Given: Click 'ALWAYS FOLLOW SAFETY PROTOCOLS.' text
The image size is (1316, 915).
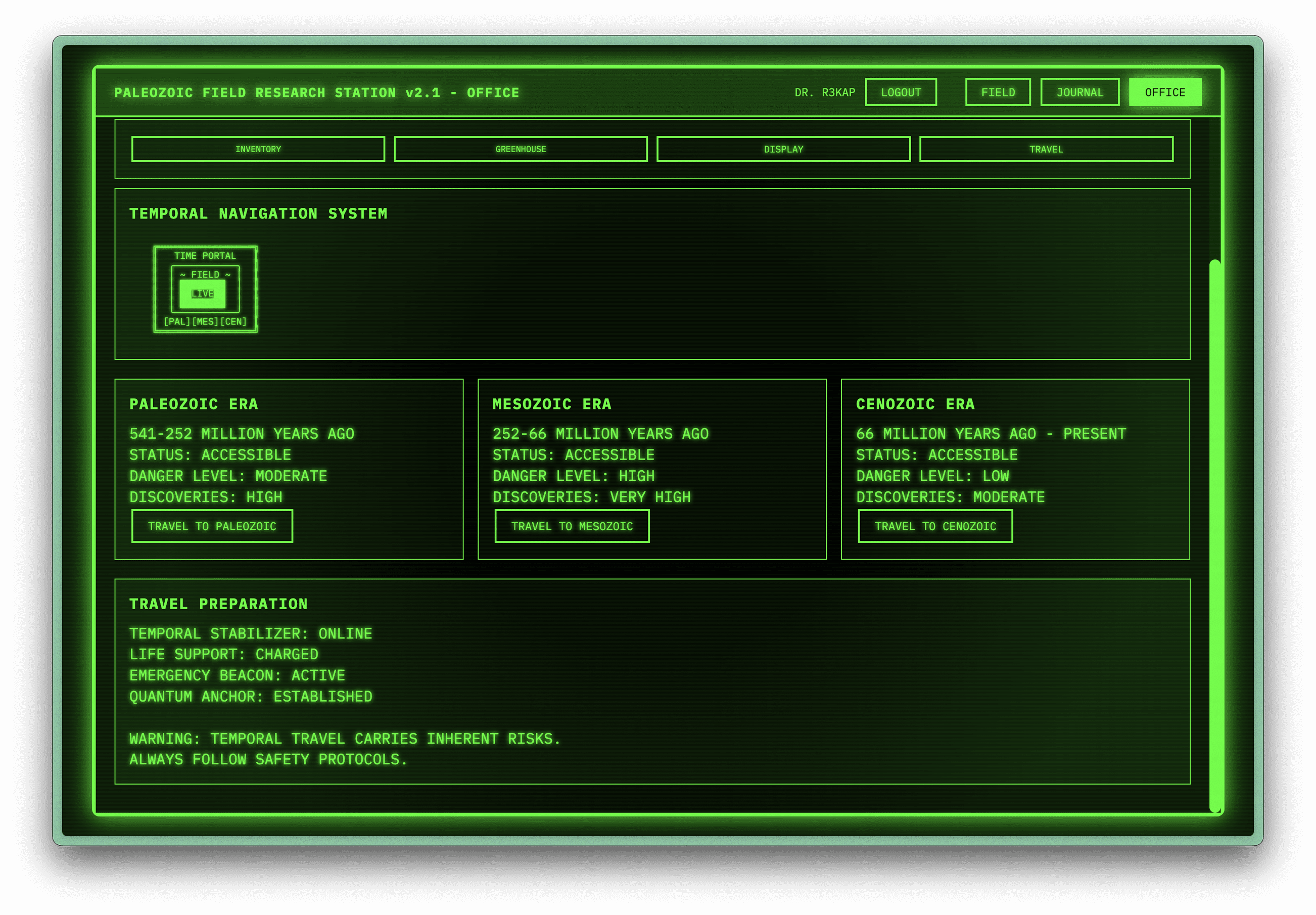Looking at the screenshot, I should point(268,759).
